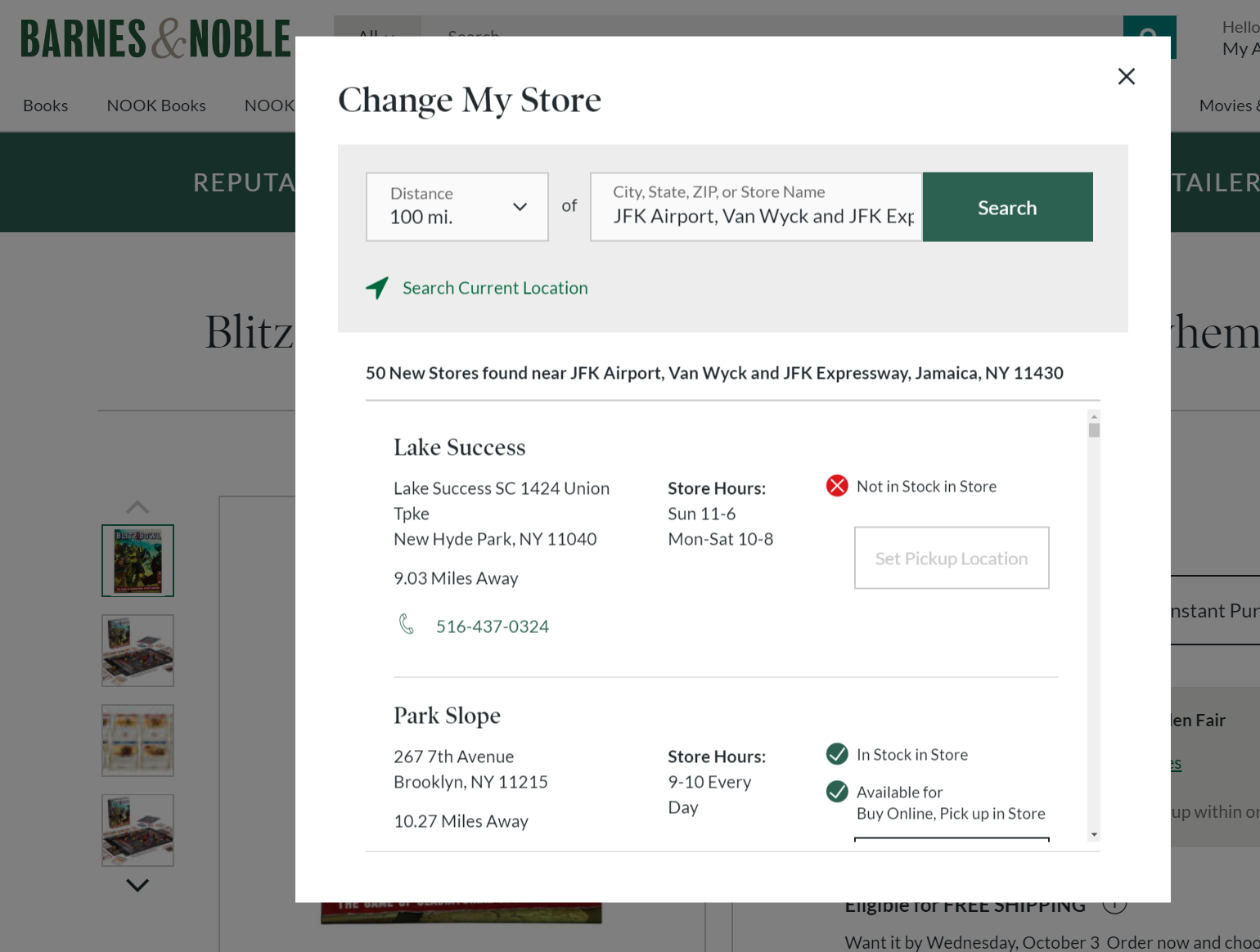1260x952 pixels.
Task: Select the third product thumbnail
Action: (137, 740)
